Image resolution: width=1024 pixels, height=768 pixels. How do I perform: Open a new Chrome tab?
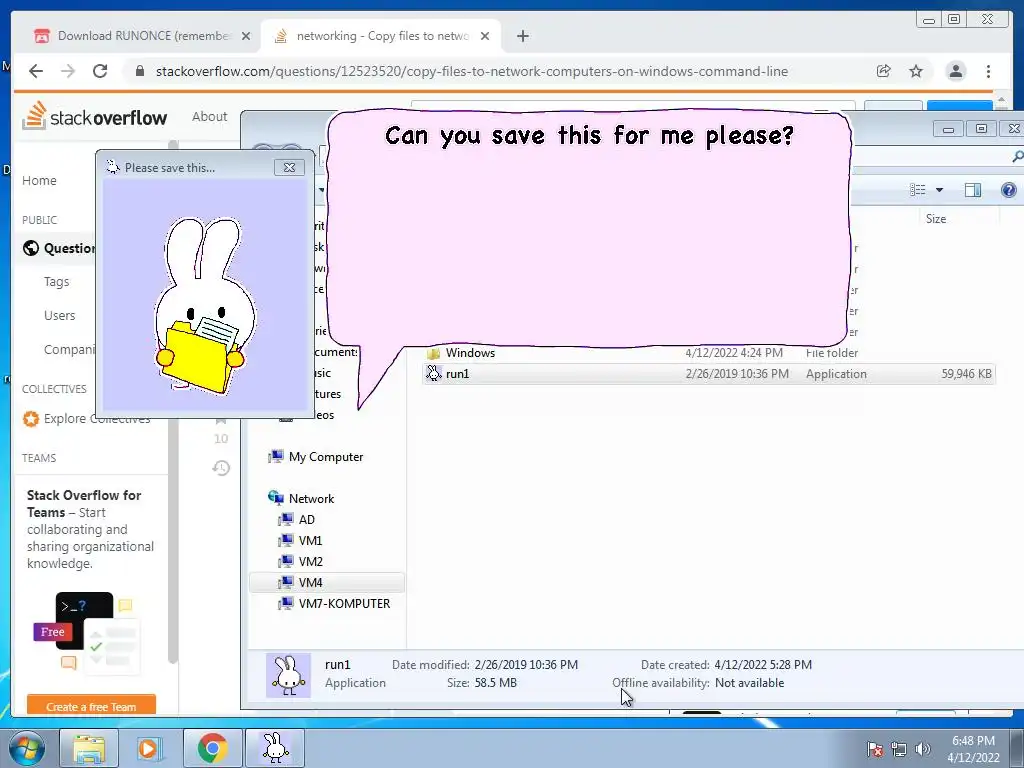click(x=522, y=36)
